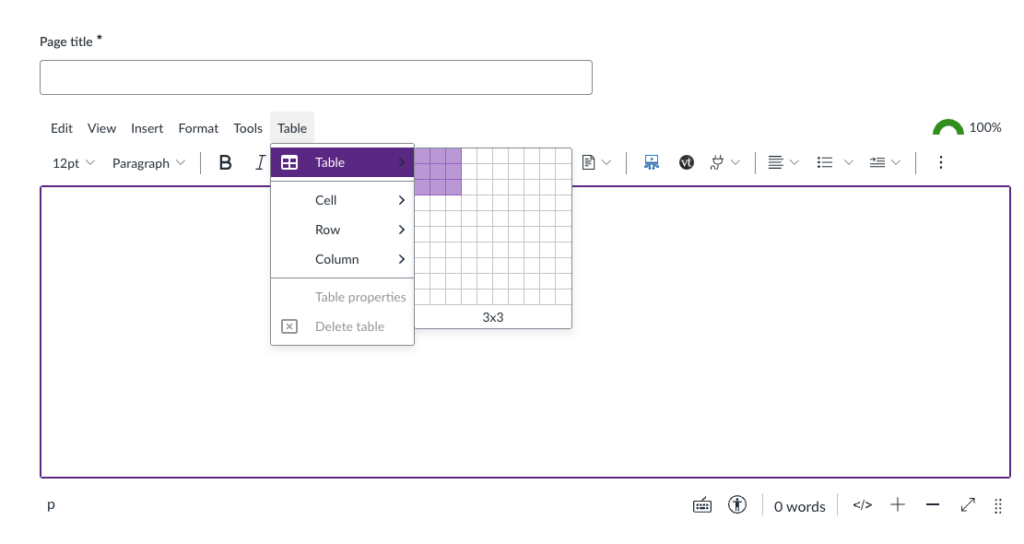Open the Insert menu
The image size is (1024, 544).
[x=147, y=128]
